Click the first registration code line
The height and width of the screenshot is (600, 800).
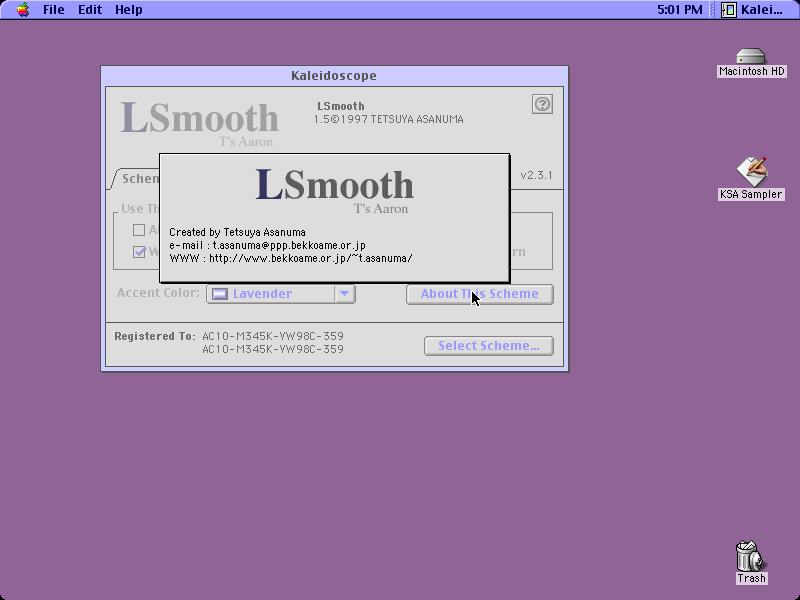(273, 336)
